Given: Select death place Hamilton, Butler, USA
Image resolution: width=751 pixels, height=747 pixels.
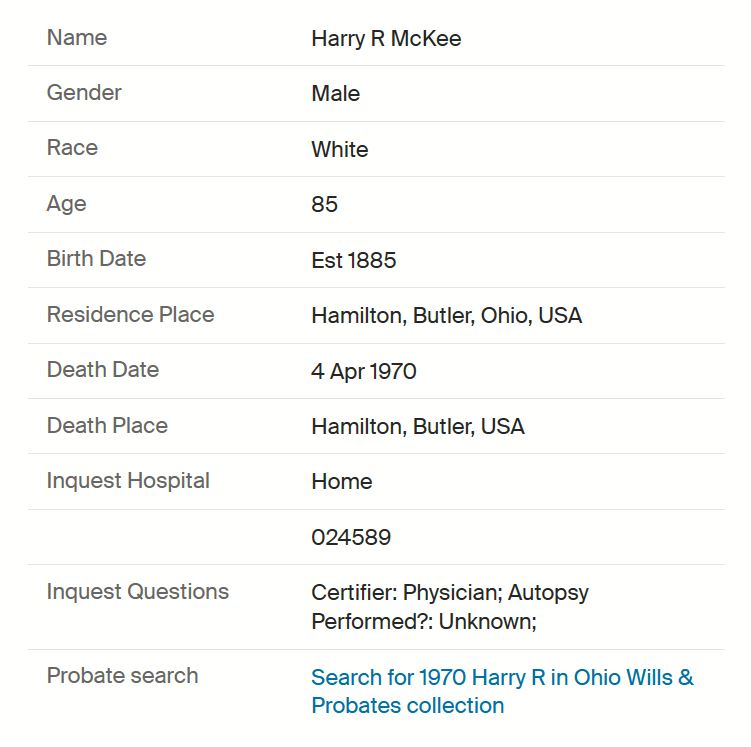Looking at the screenshot, I should 418,426.
